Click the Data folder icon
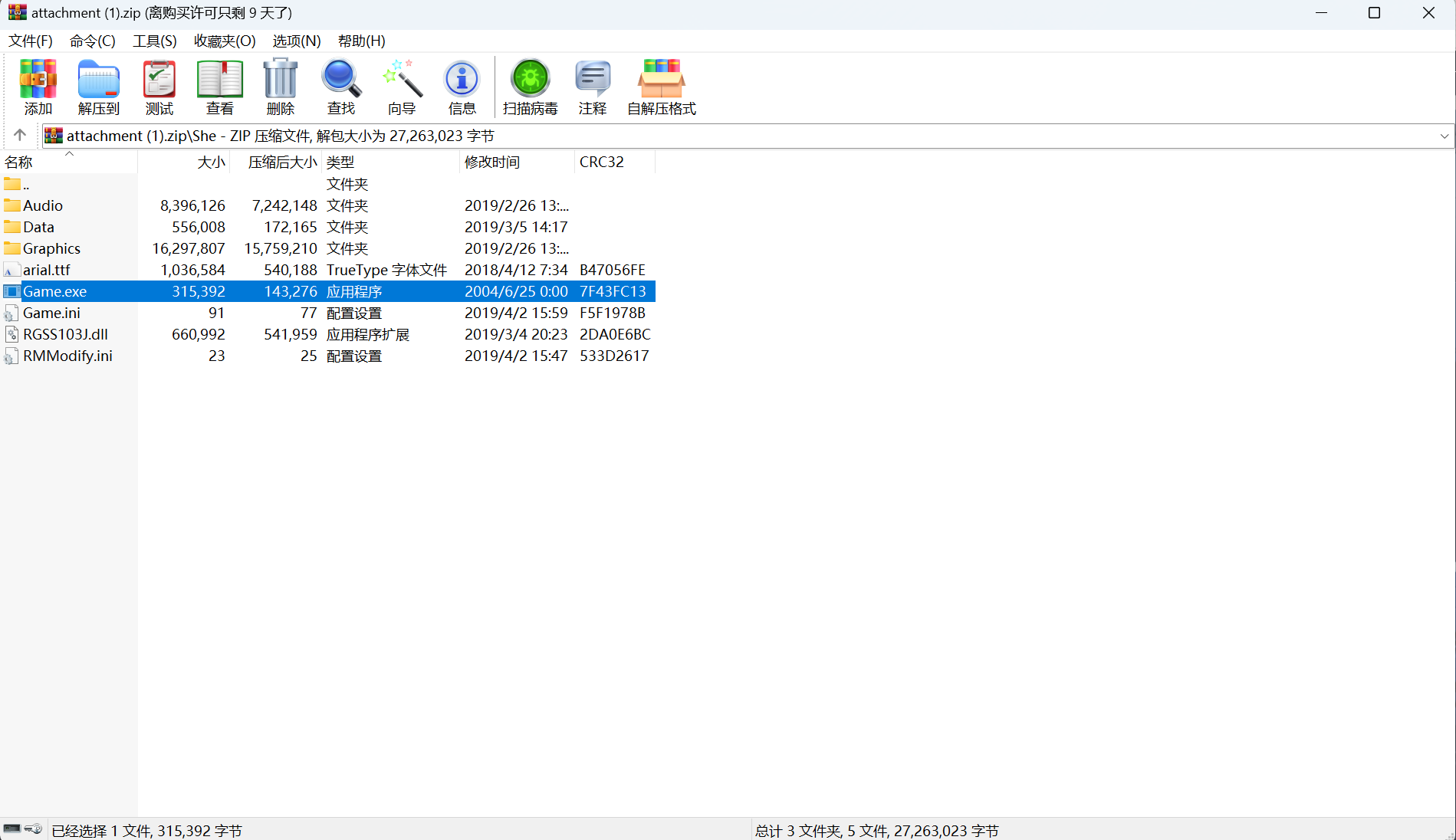 [x=12, y=227]
